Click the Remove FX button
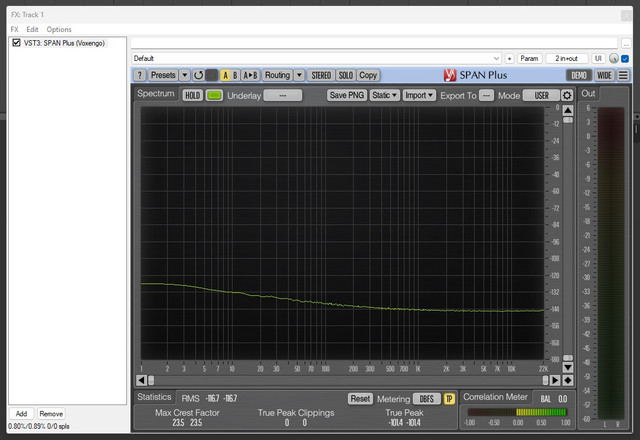Image resolution: width=640 pixels, height=440 pixels. coord(51,414)
